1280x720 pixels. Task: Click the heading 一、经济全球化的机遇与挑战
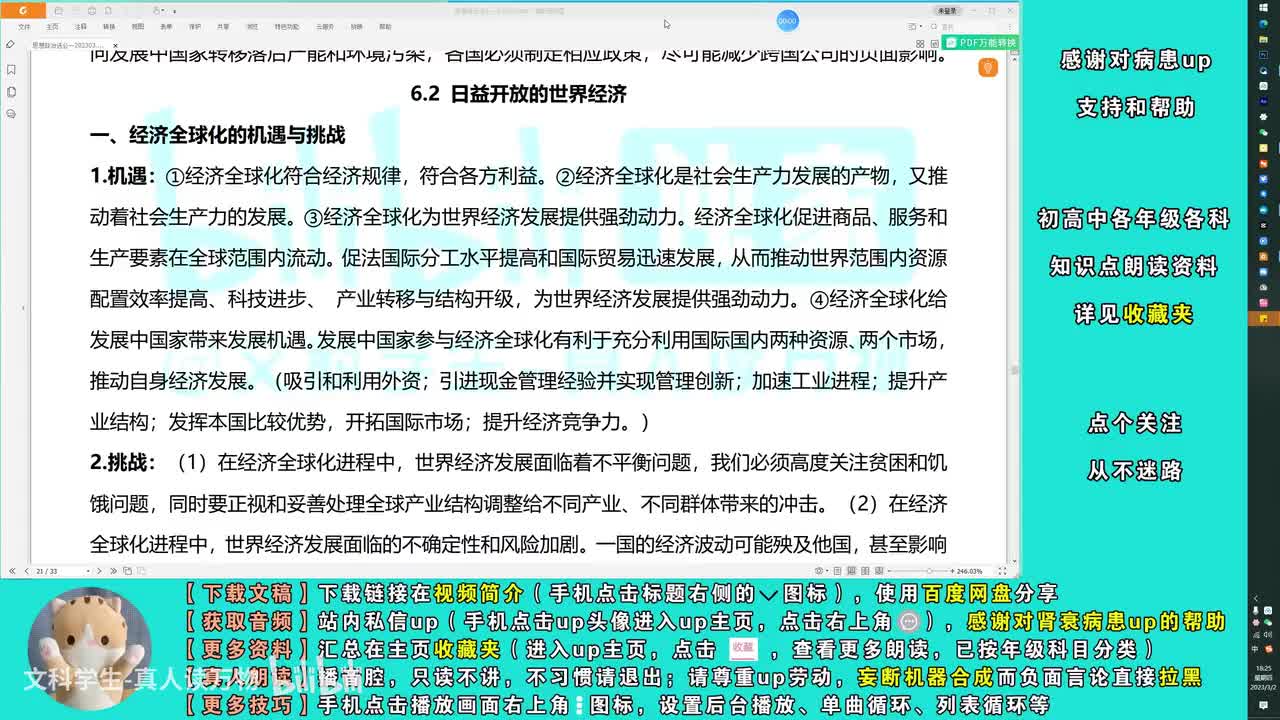[217, 135]
